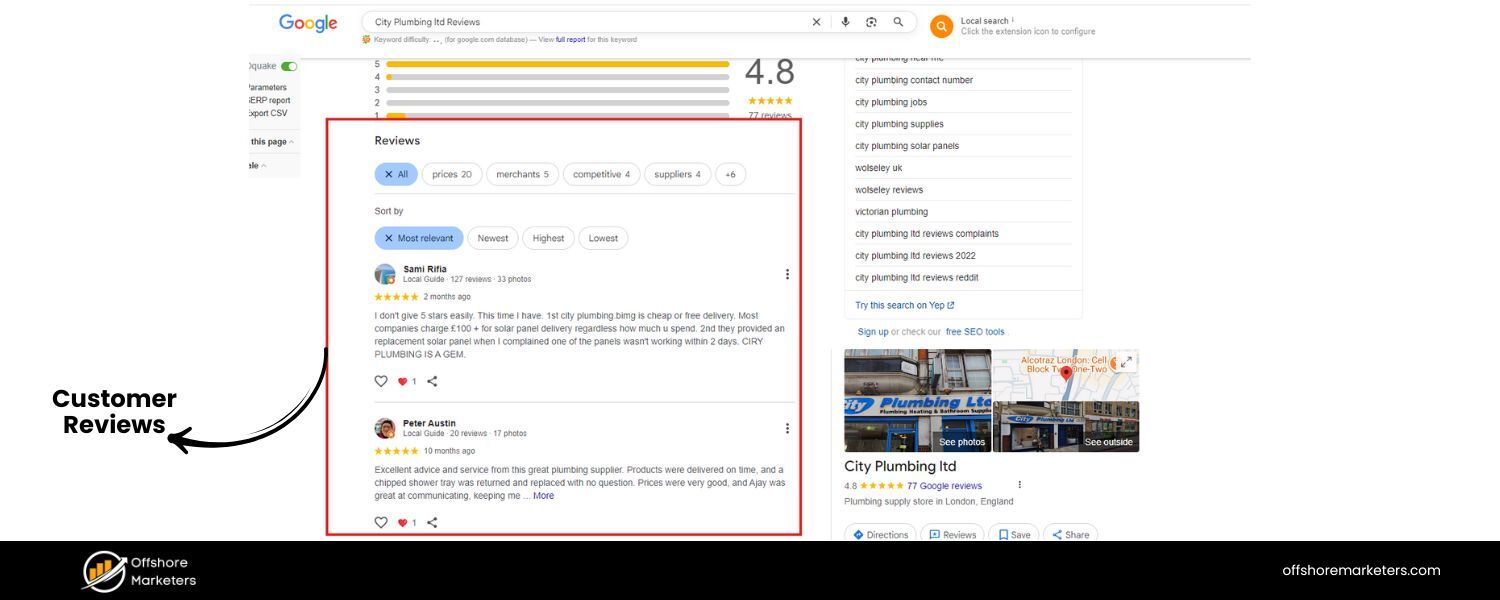Screen dimensions: 1500x600
Task: Remove the All reviews filter chip
Action: tap(389, 173)
